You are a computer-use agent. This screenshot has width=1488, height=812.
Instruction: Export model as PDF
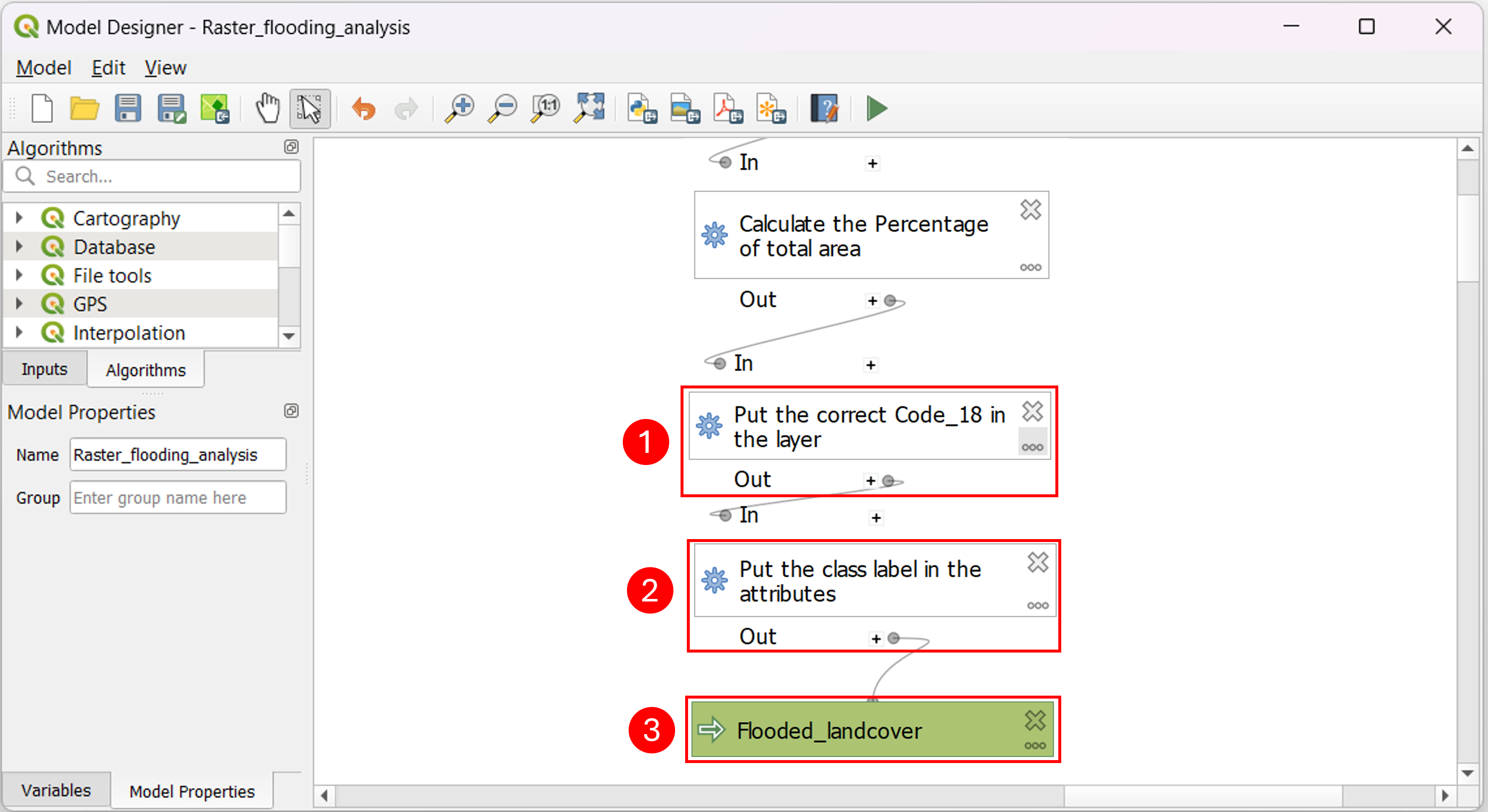728,108
